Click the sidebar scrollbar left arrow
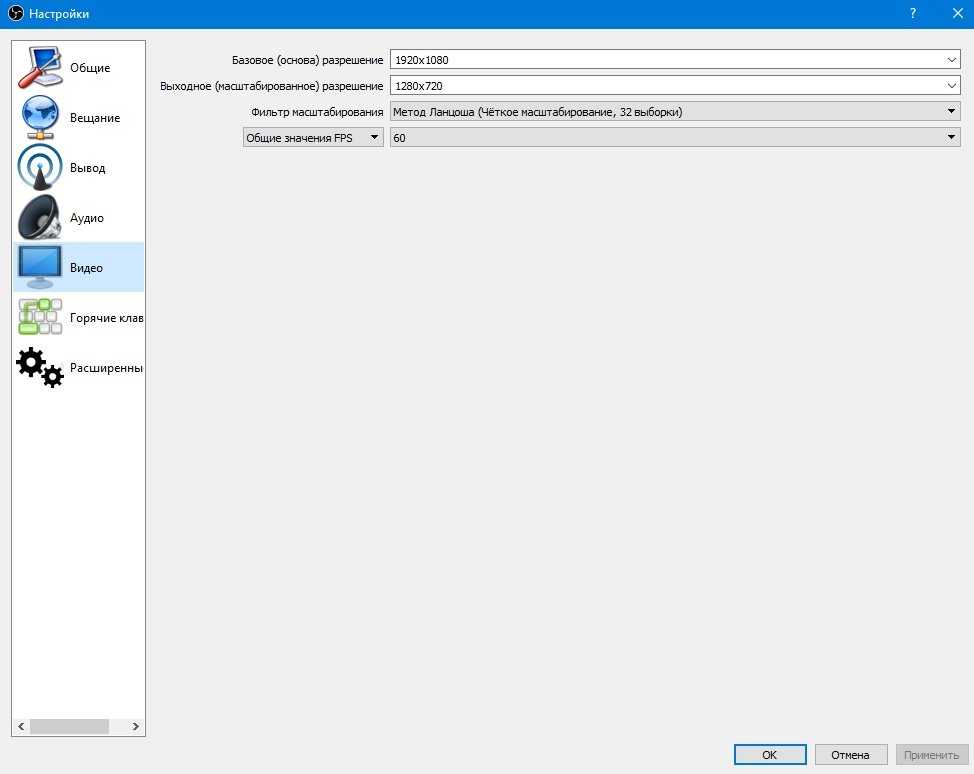This screenshot has height=774, width=974. [21, 726]
